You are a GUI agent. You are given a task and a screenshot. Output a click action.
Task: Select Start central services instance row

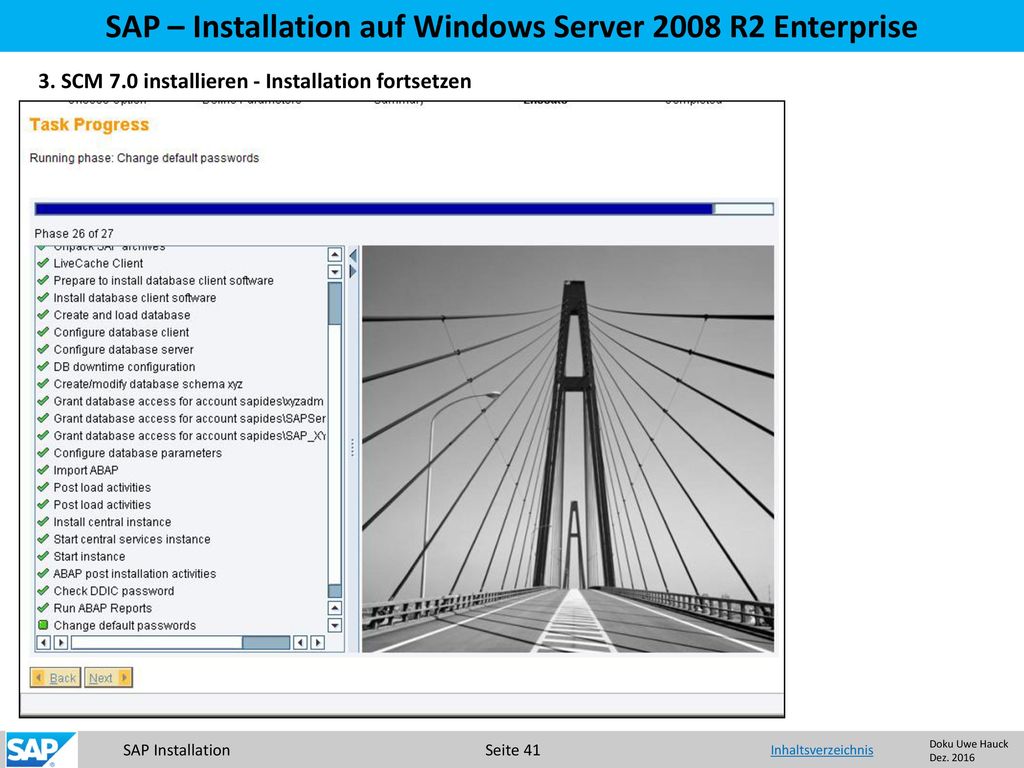point(131,539)
